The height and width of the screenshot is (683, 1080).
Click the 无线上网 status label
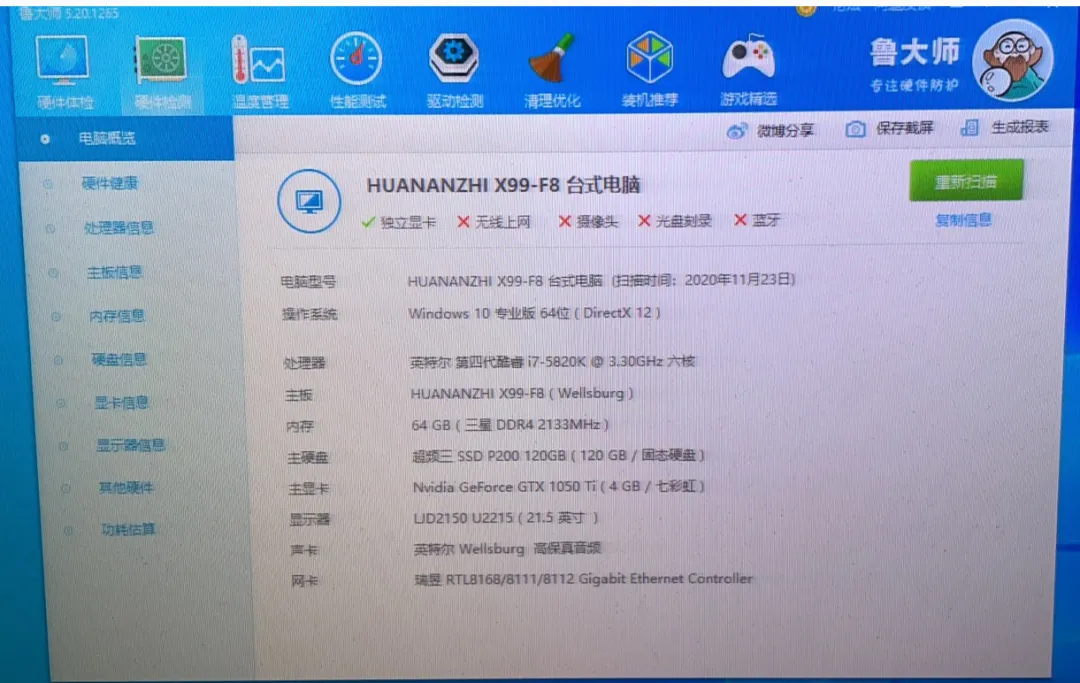pos(502,222)
